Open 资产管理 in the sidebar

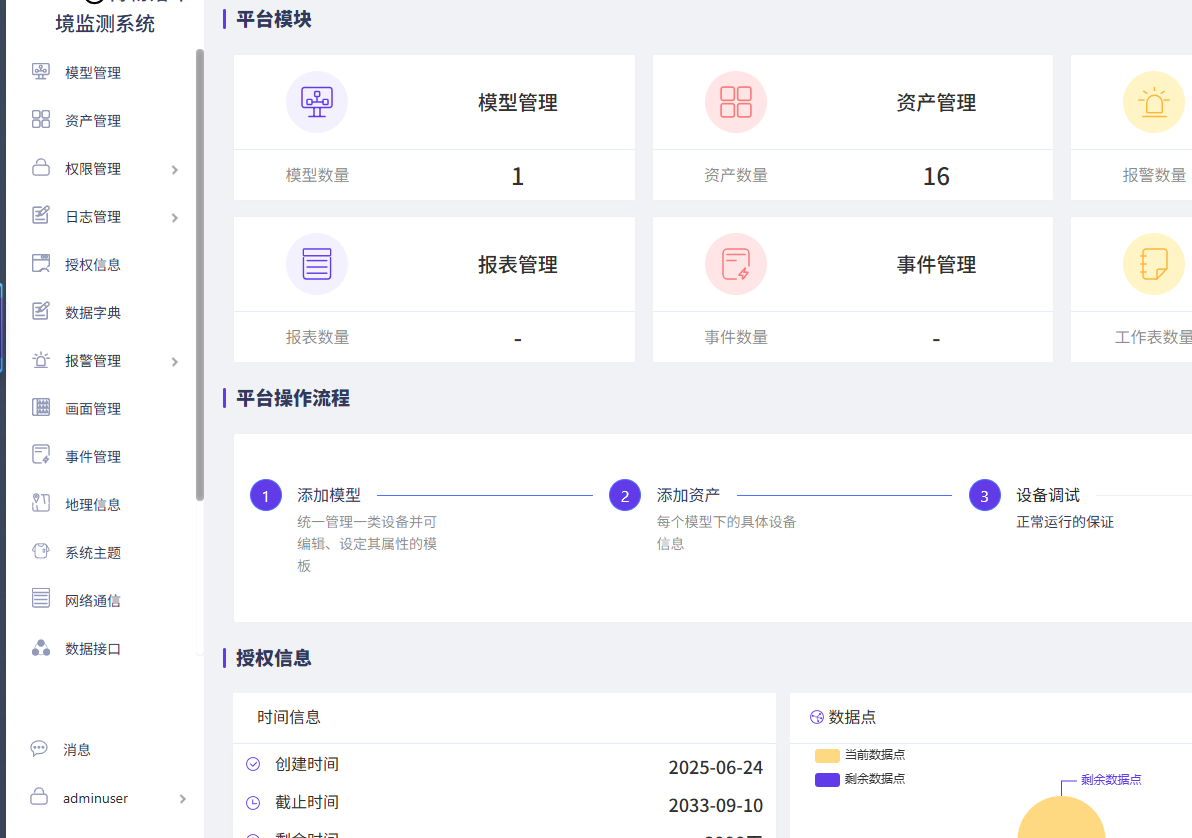(x=93, y=121)
